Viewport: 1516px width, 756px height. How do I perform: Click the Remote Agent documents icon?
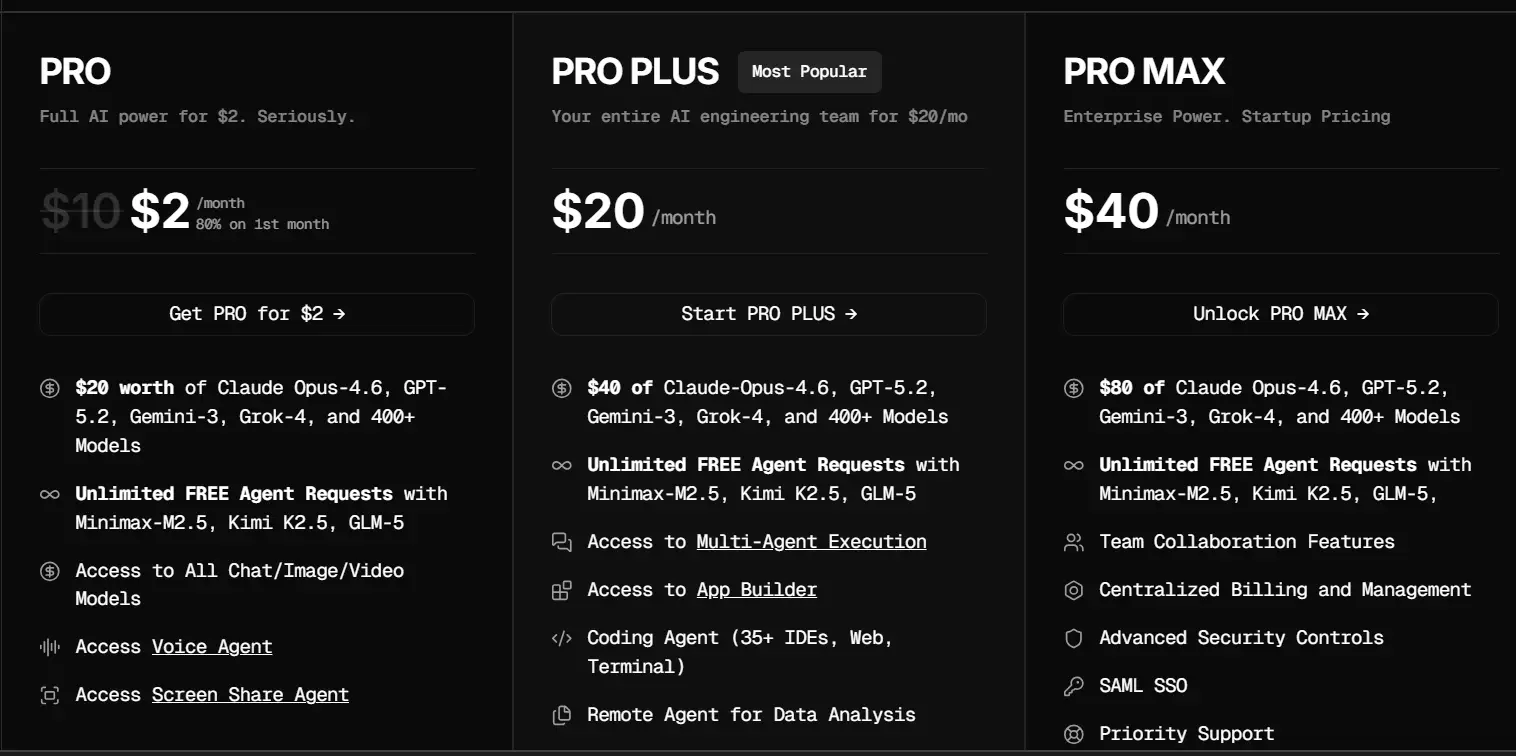(x=562, y=715)
